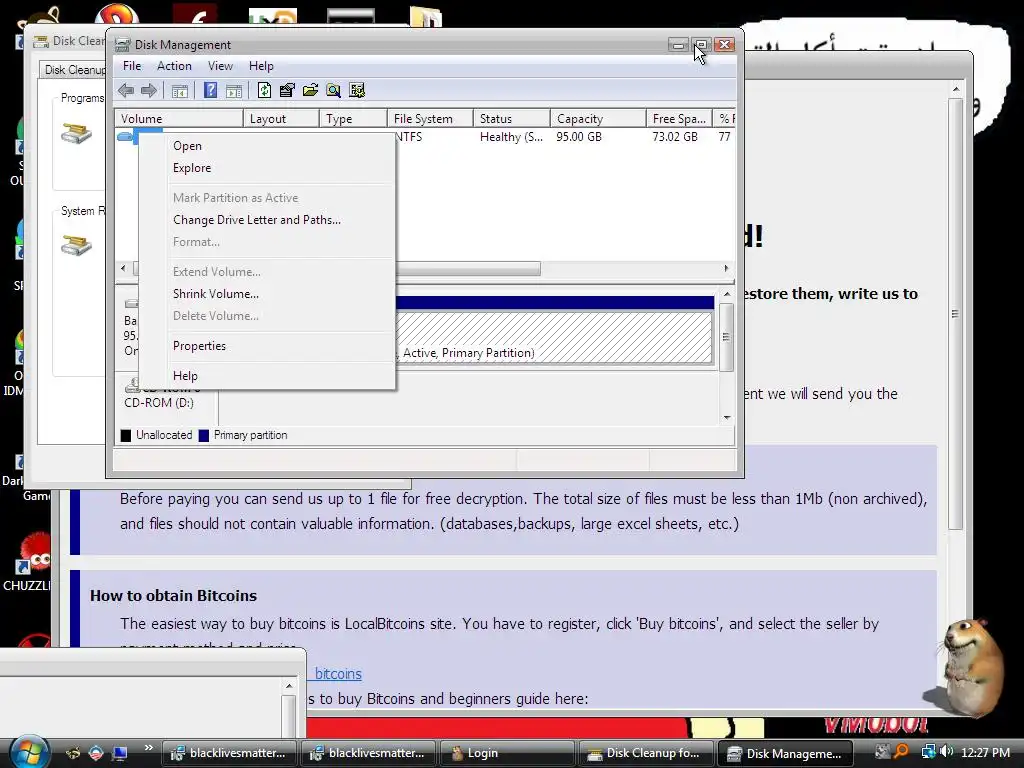Click the Disk Cleanup tab in background window
Viewport: 1024px width, 768px height.
(73, 70)
